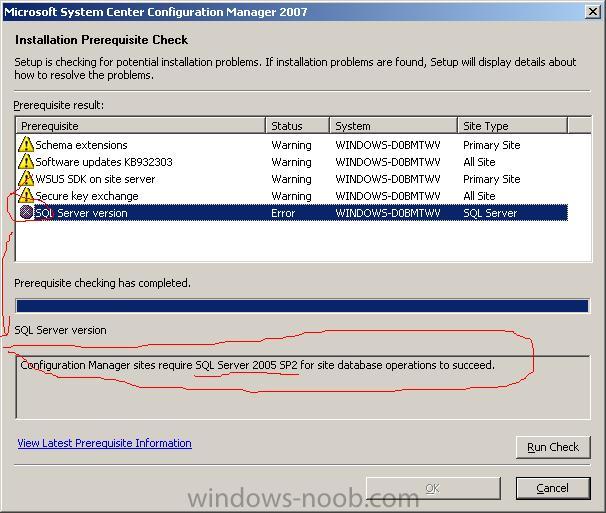This screenshot has height=513, width=606.
Task: Click the SQL Server 2005 SP2 requirement description box
Action: (x=303, y=387)
